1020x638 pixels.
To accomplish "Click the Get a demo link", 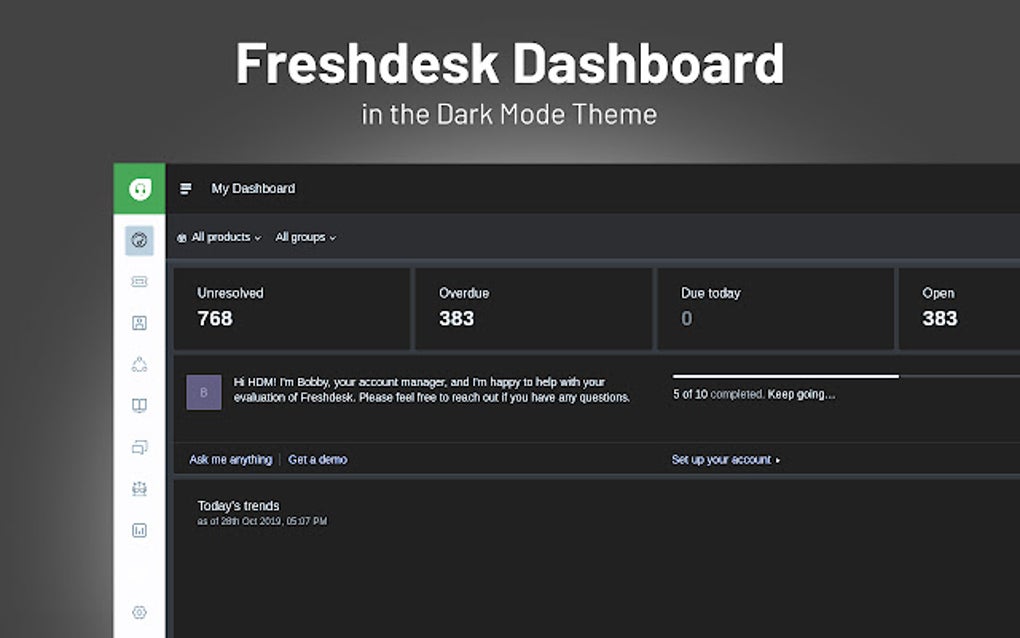I will click(317, 459).
